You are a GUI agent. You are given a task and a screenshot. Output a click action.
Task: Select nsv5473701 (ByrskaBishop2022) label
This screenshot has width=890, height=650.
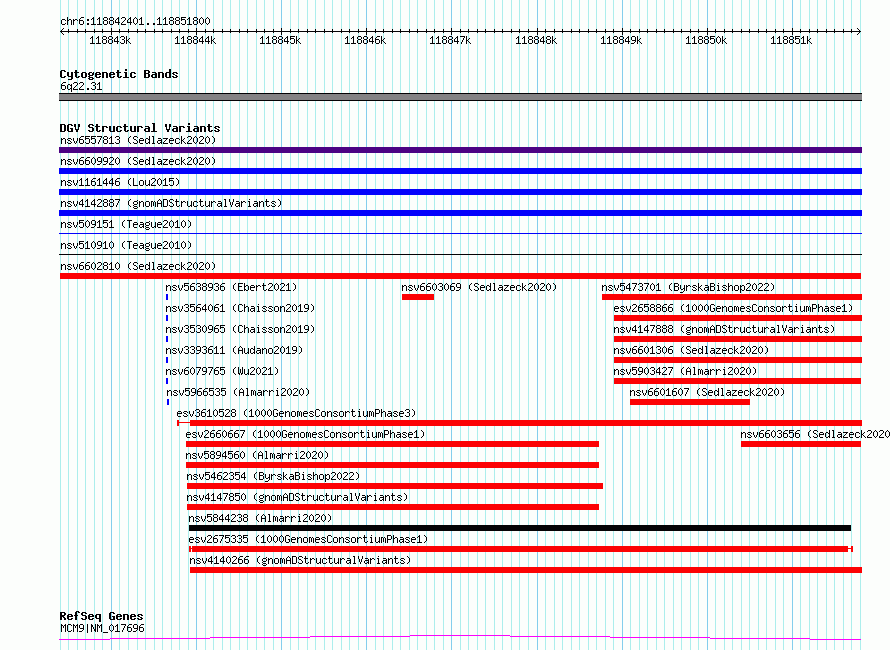tap(688, 287)
